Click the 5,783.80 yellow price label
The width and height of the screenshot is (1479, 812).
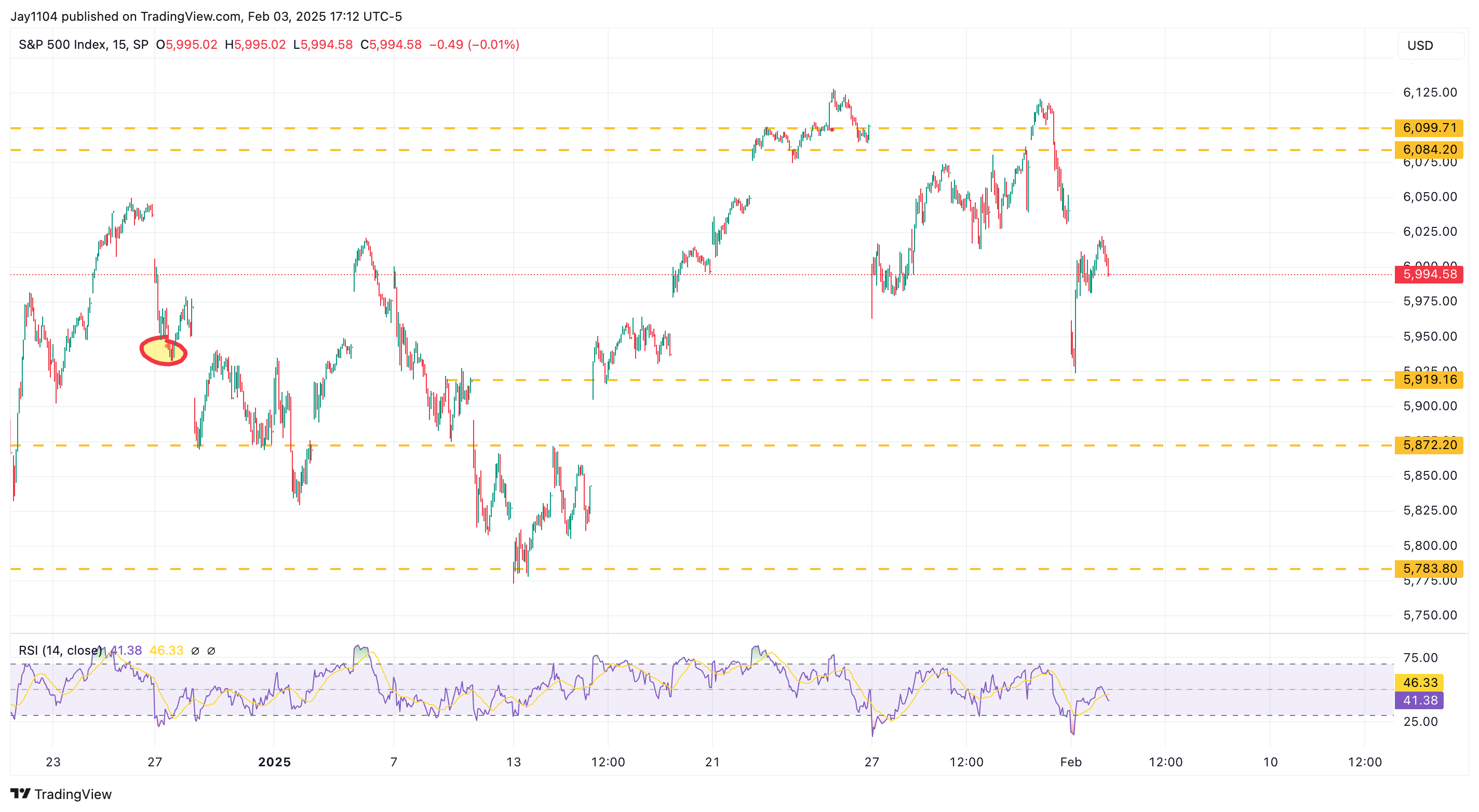coord(1429,569)
